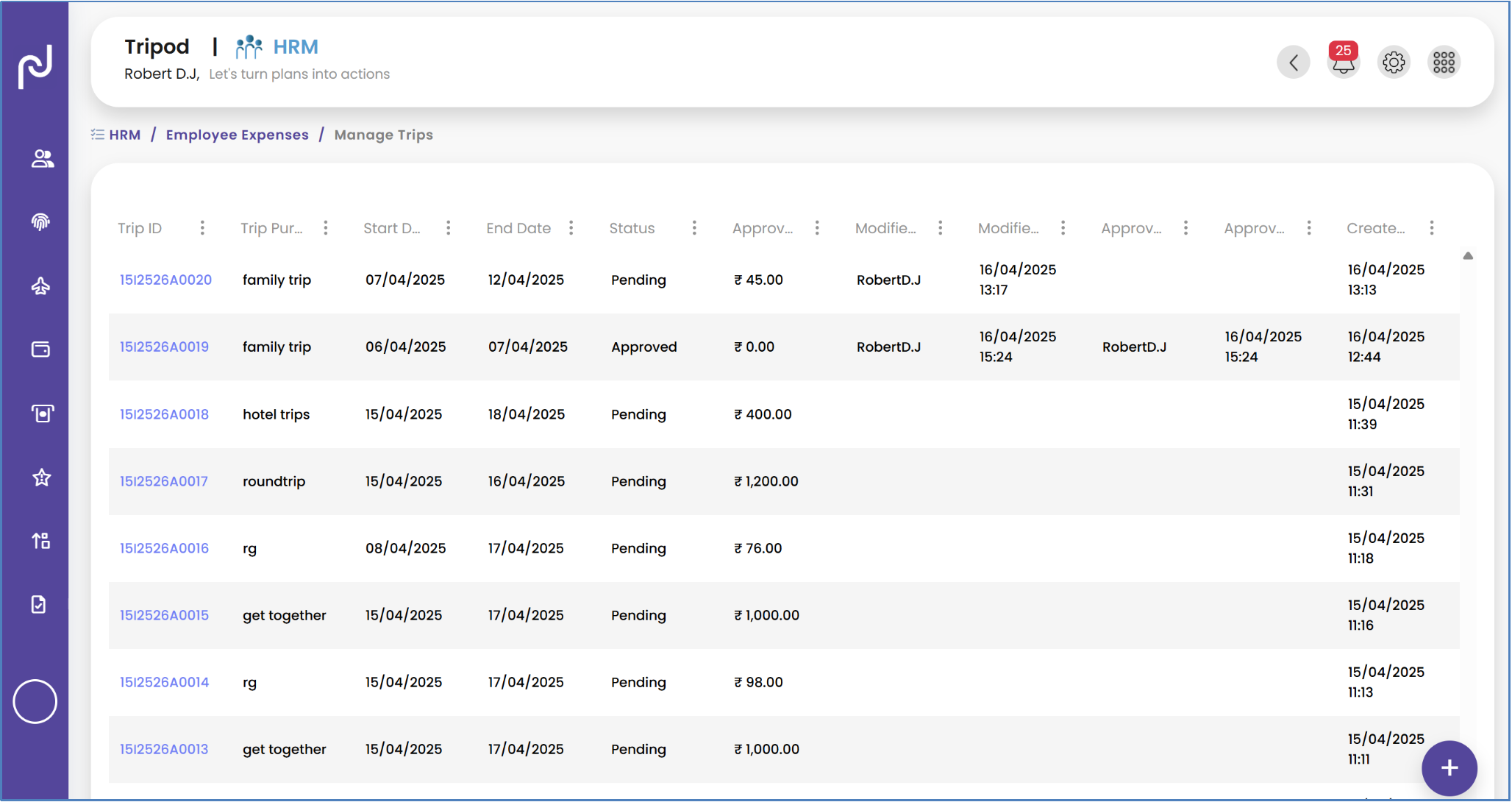Click amount ₹ 1,200.00 cell

766,481
